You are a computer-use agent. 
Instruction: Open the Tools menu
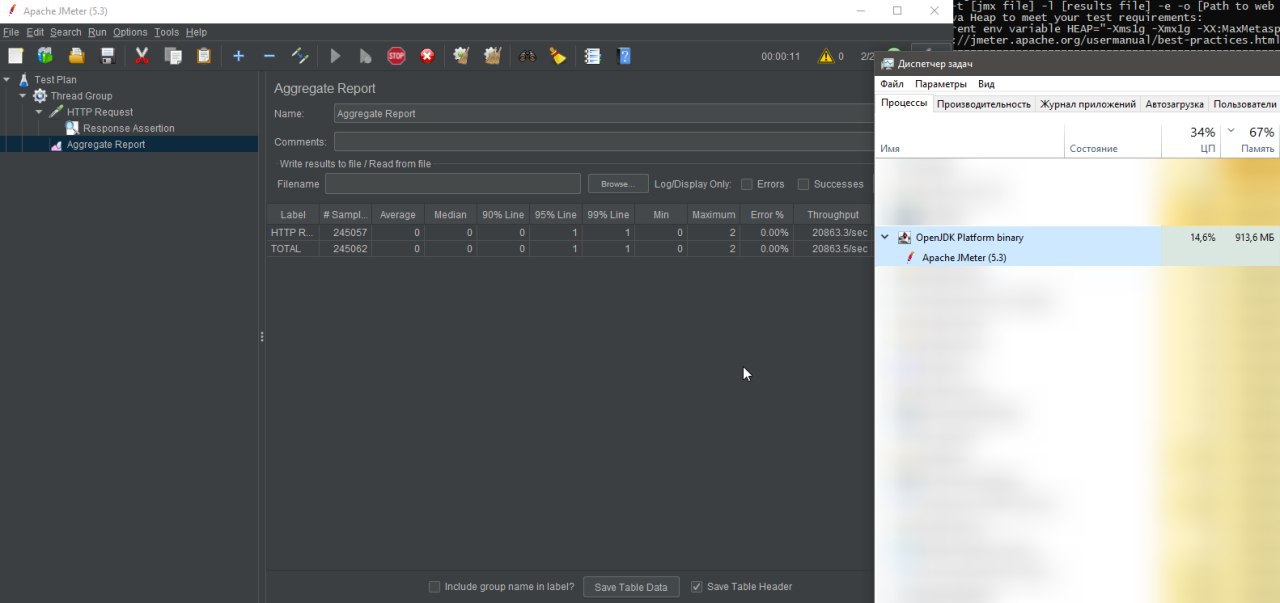click(166, 32)
